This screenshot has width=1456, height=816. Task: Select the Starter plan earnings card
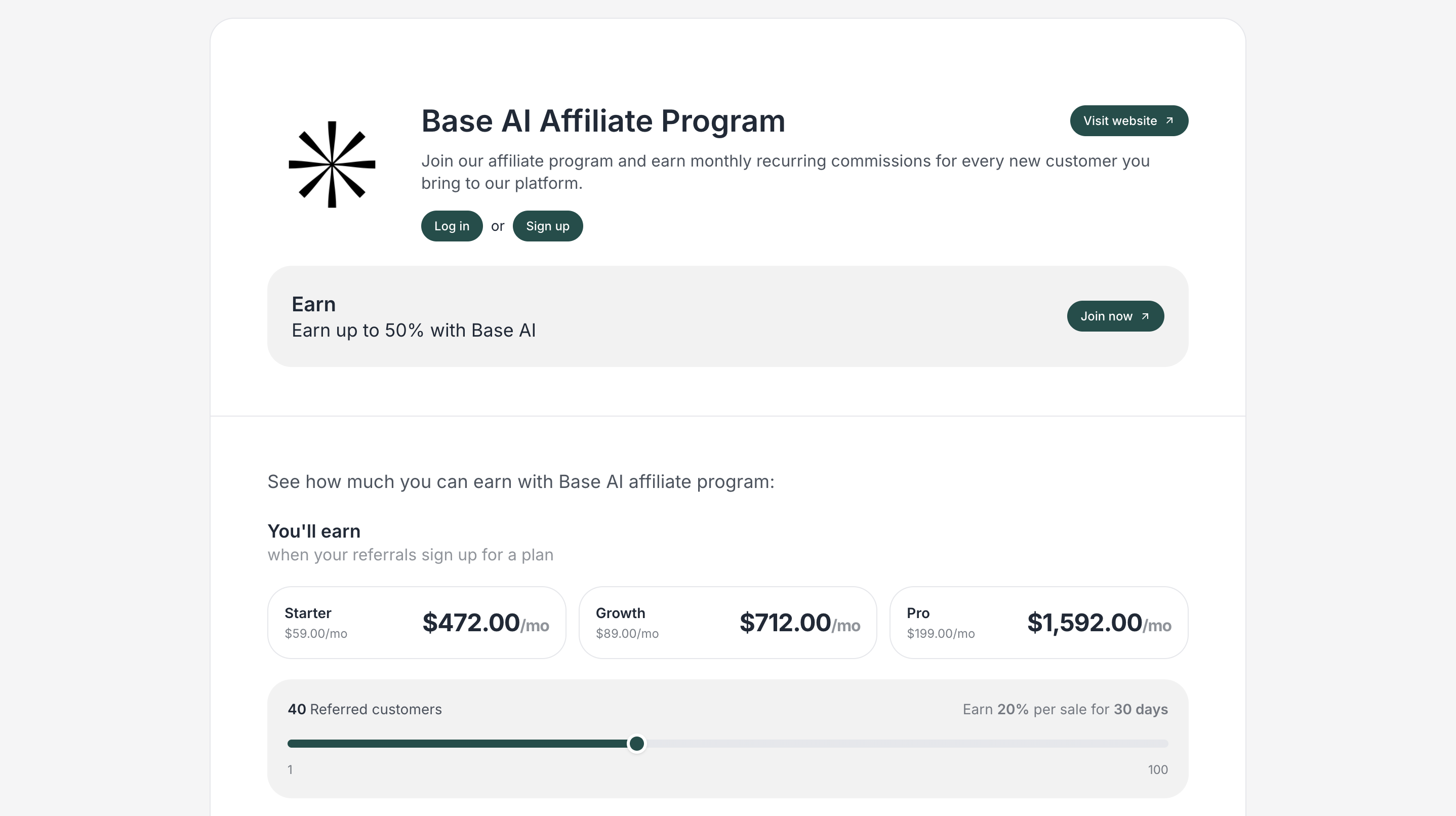click(417, 622)
